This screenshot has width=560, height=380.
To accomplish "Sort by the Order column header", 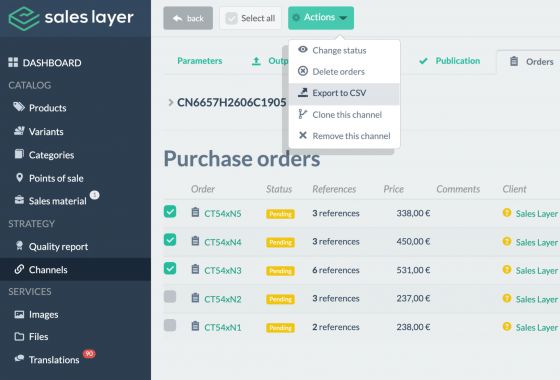I will [x=203, y=189].
